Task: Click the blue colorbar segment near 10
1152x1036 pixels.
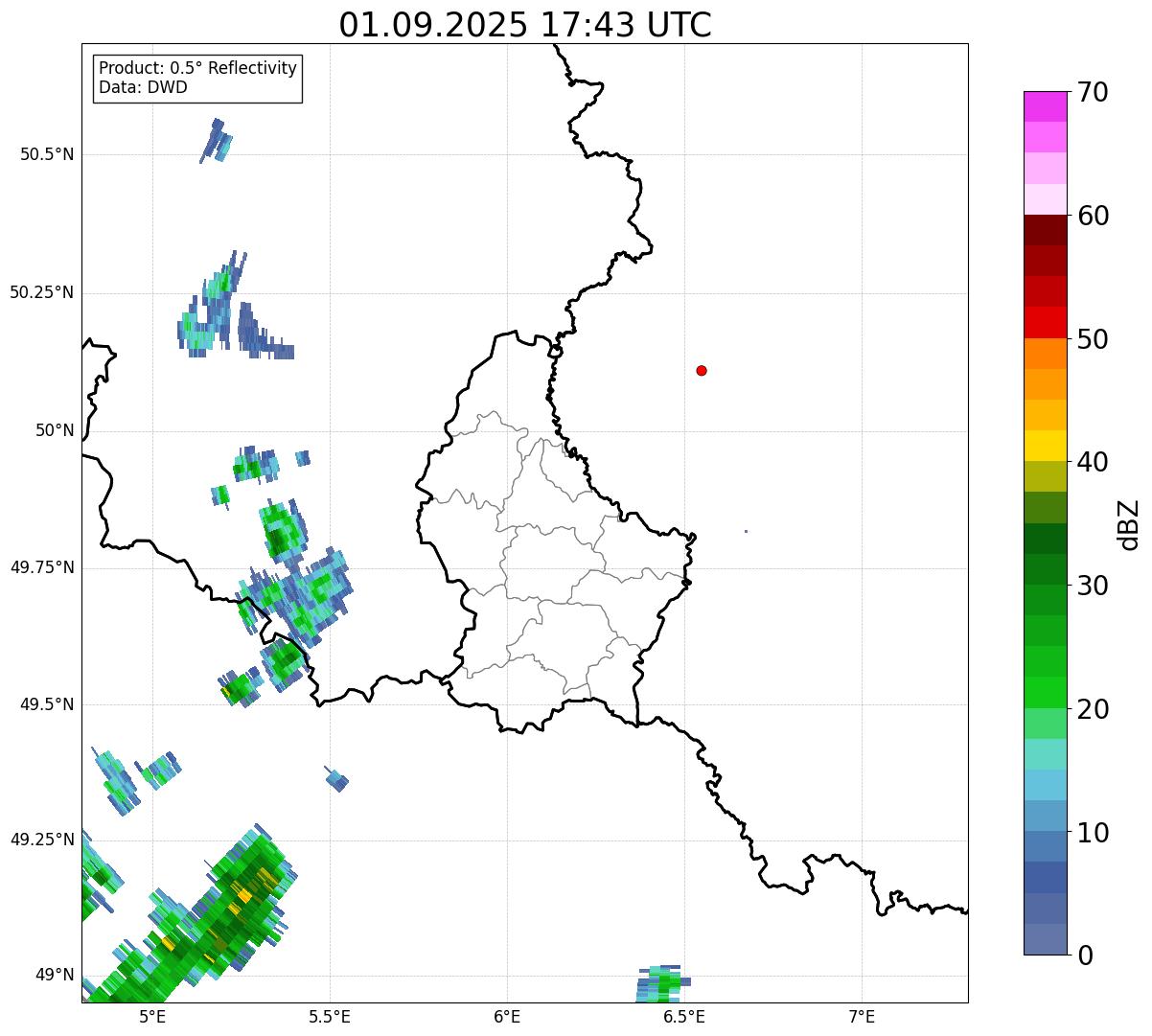Action: click(1045, 846)
